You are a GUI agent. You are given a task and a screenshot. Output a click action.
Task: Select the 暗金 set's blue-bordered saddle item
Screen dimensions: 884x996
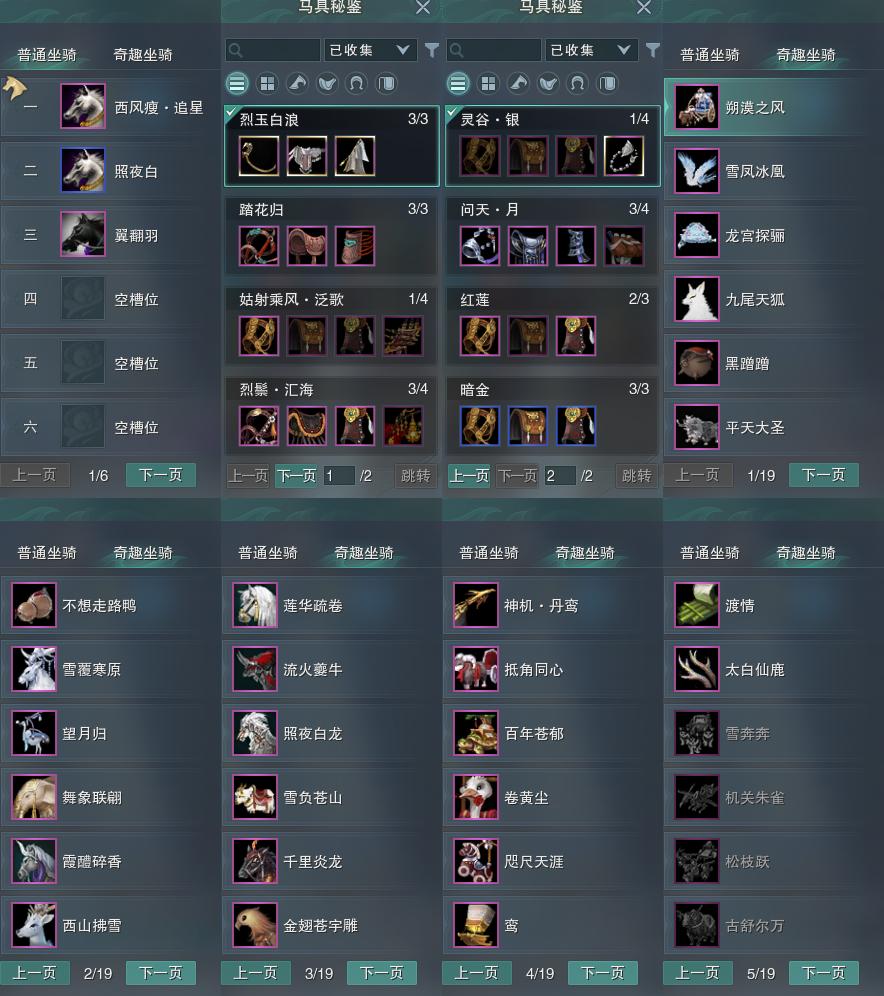(528, 426)
